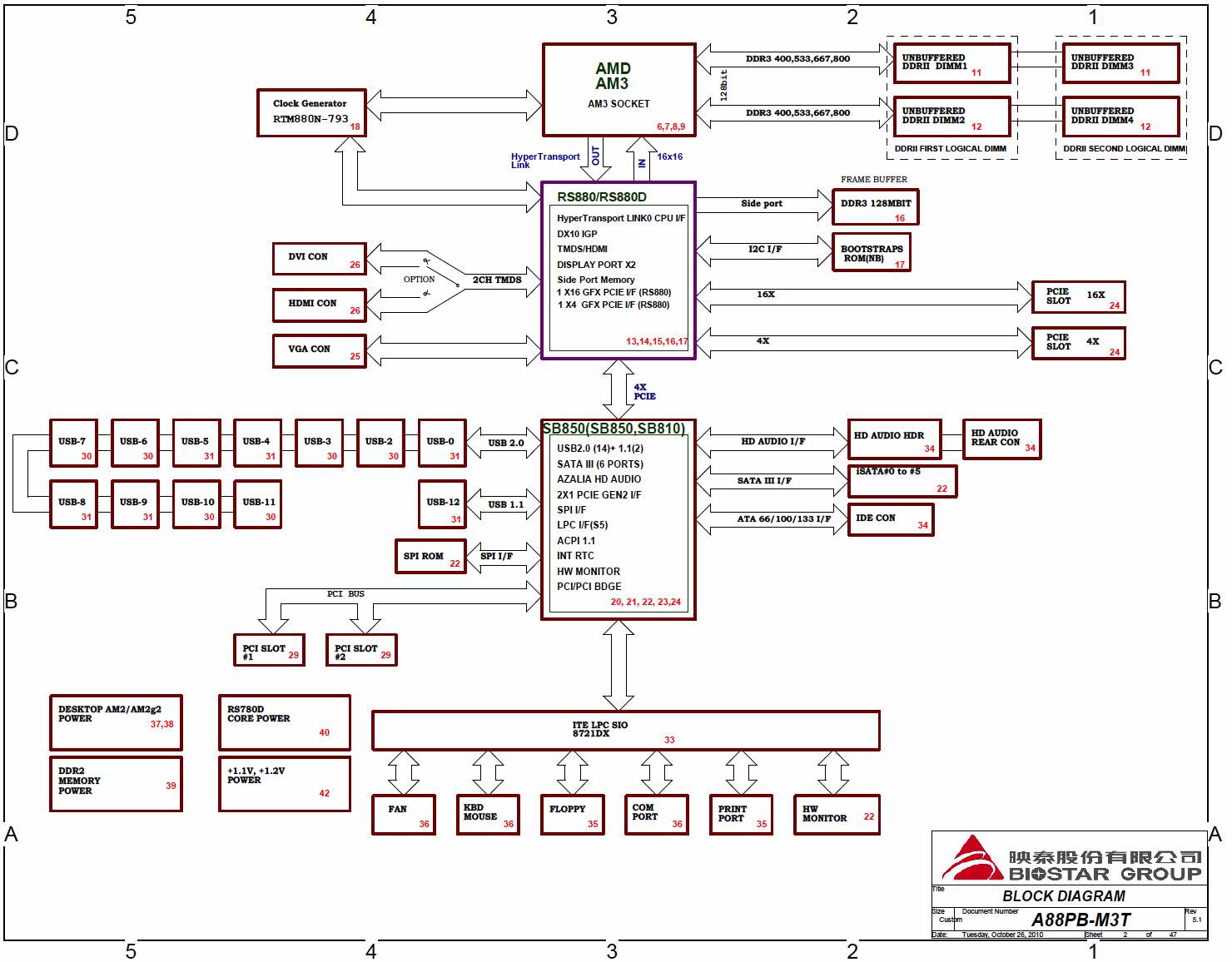Select the PCIE SLOT 16X block
This screenshot has width=1232, height=962.
click(x=1078, y=297)
